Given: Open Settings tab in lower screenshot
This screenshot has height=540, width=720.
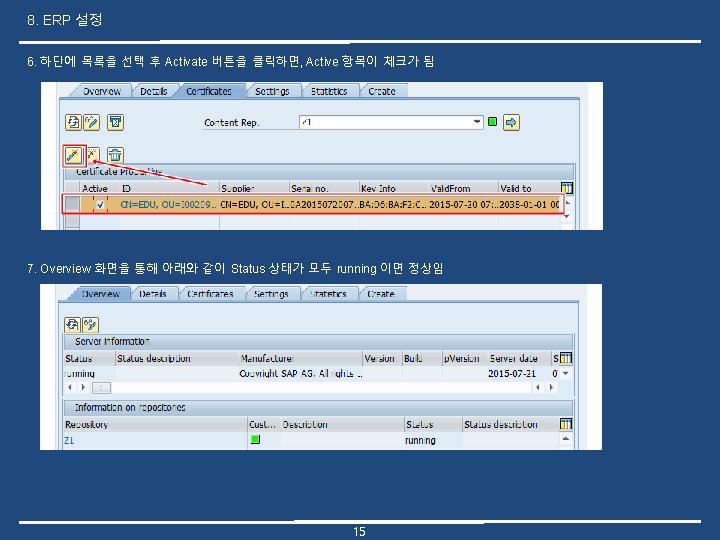Looking at the screenshot, I should click(x=271, y=294).
